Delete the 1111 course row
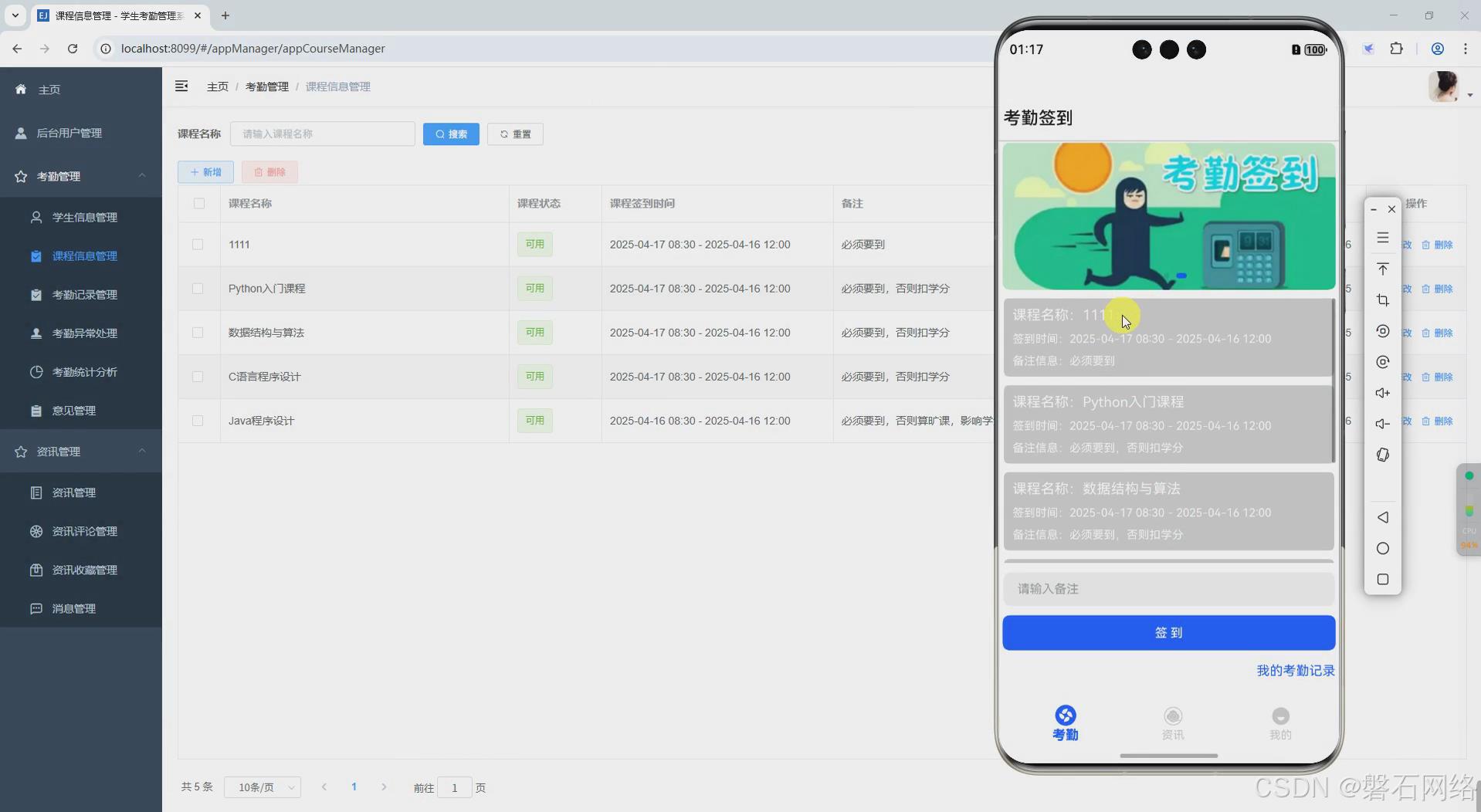Viewport: 1481px width, 812px height. (x=1438, y=245)
